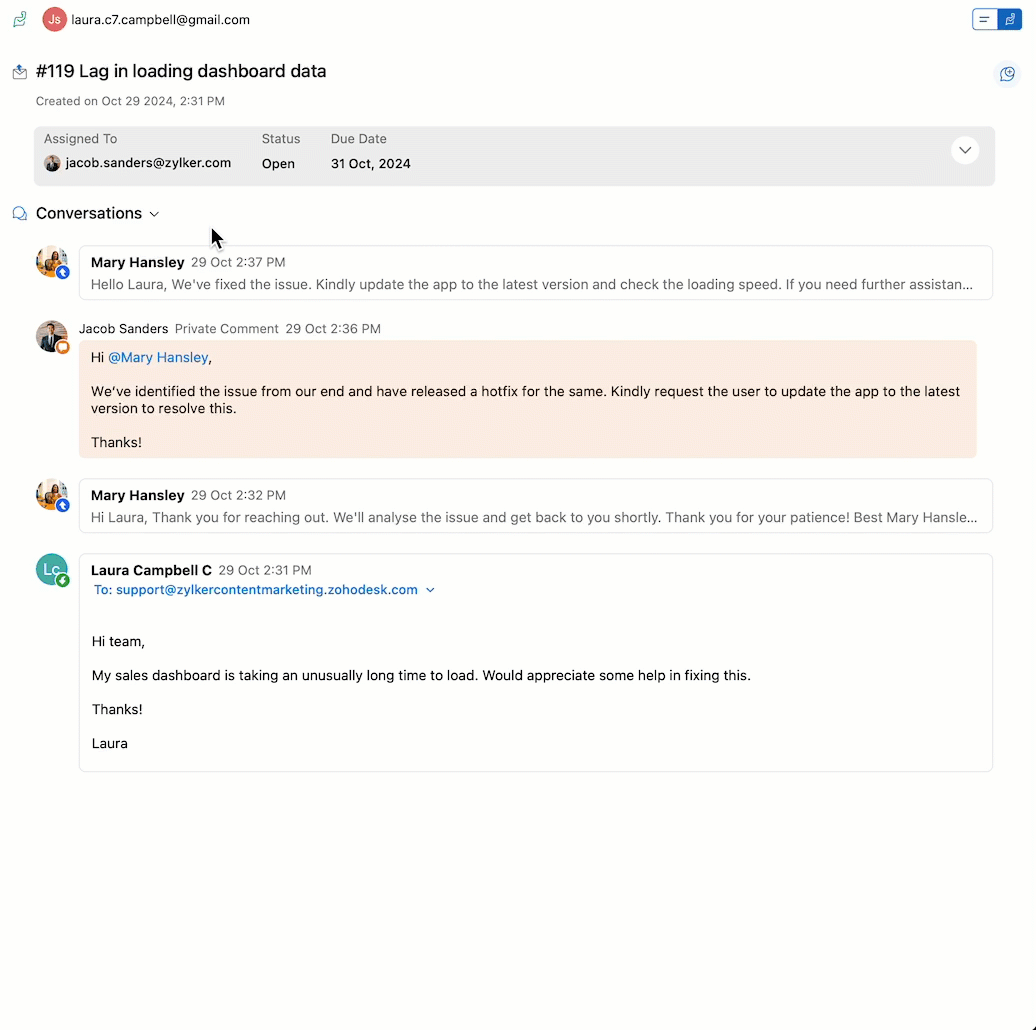1036x1030 pixels.
Task: Click the Open status value
Action: point(278,164)
